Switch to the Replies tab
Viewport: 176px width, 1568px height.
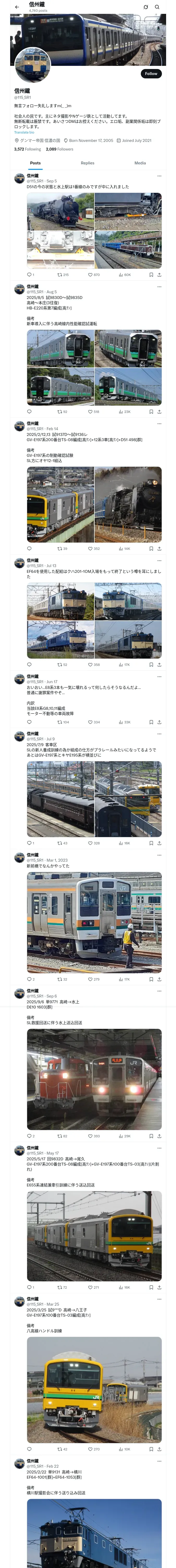87,163
